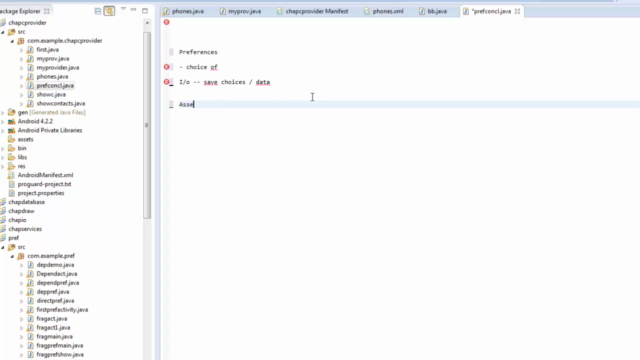
Task: Select deppref.java file
Action: 53,292
